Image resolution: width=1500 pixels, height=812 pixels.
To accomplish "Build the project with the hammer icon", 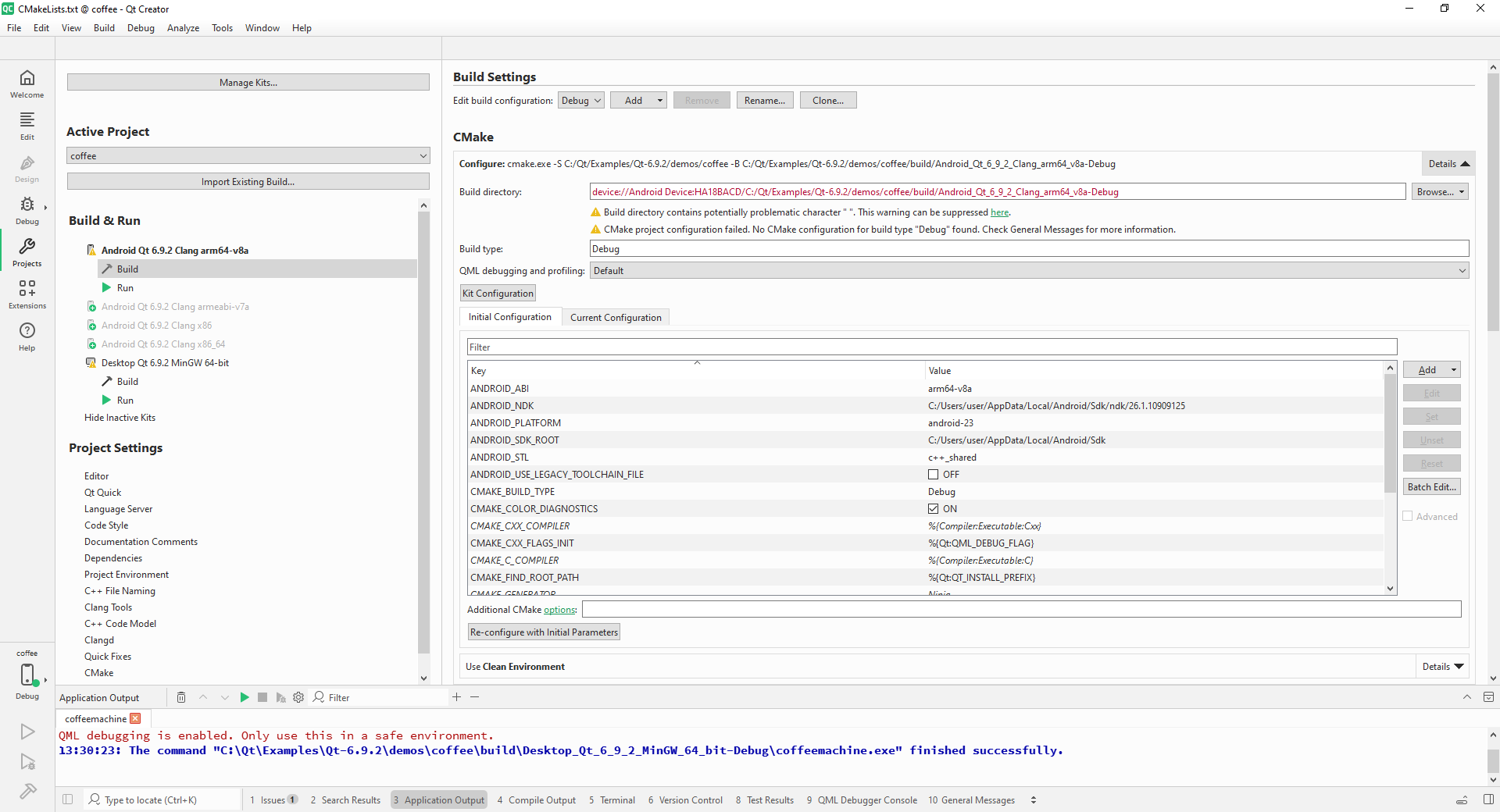I will tap(27, 792).
